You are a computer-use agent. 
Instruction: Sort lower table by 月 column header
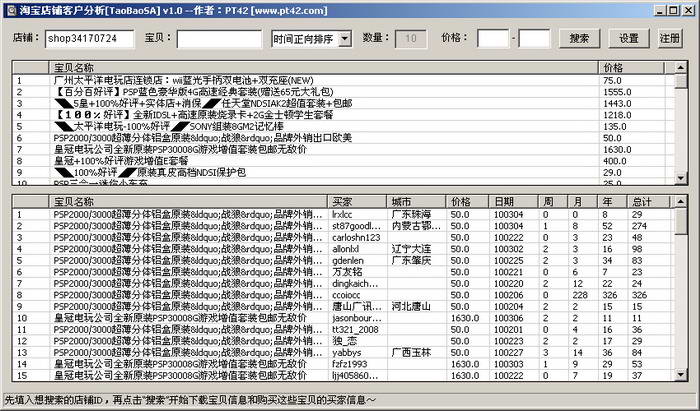pyautogui.click(x=582, y=202)
